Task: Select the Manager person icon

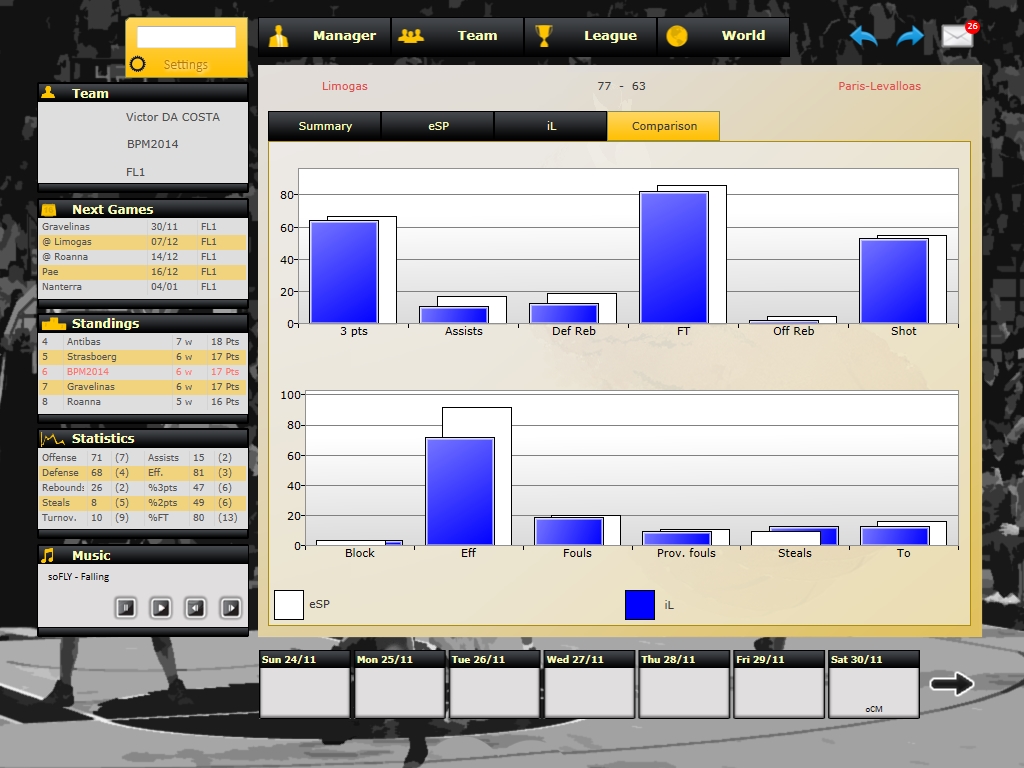Action: click(x=277, y=35)
